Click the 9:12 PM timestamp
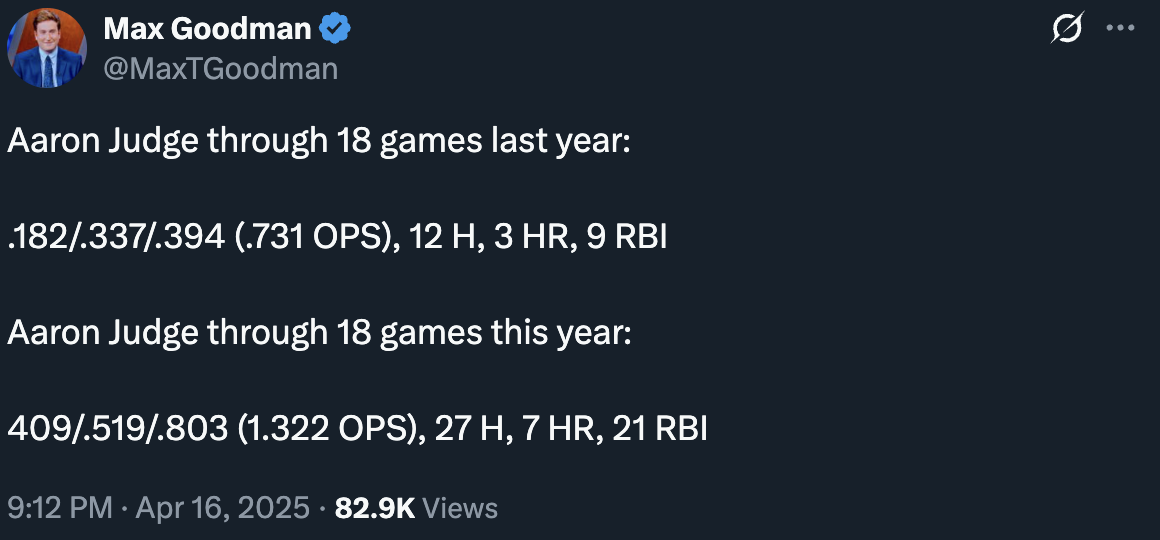 point(60,508)
